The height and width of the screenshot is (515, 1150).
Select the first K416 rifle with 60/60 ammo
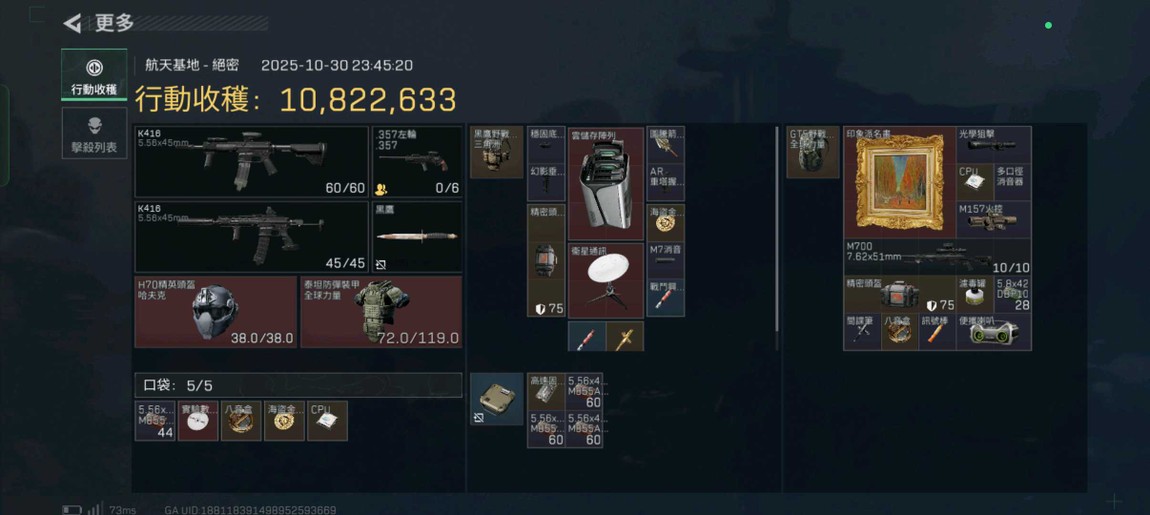[252, 161]
